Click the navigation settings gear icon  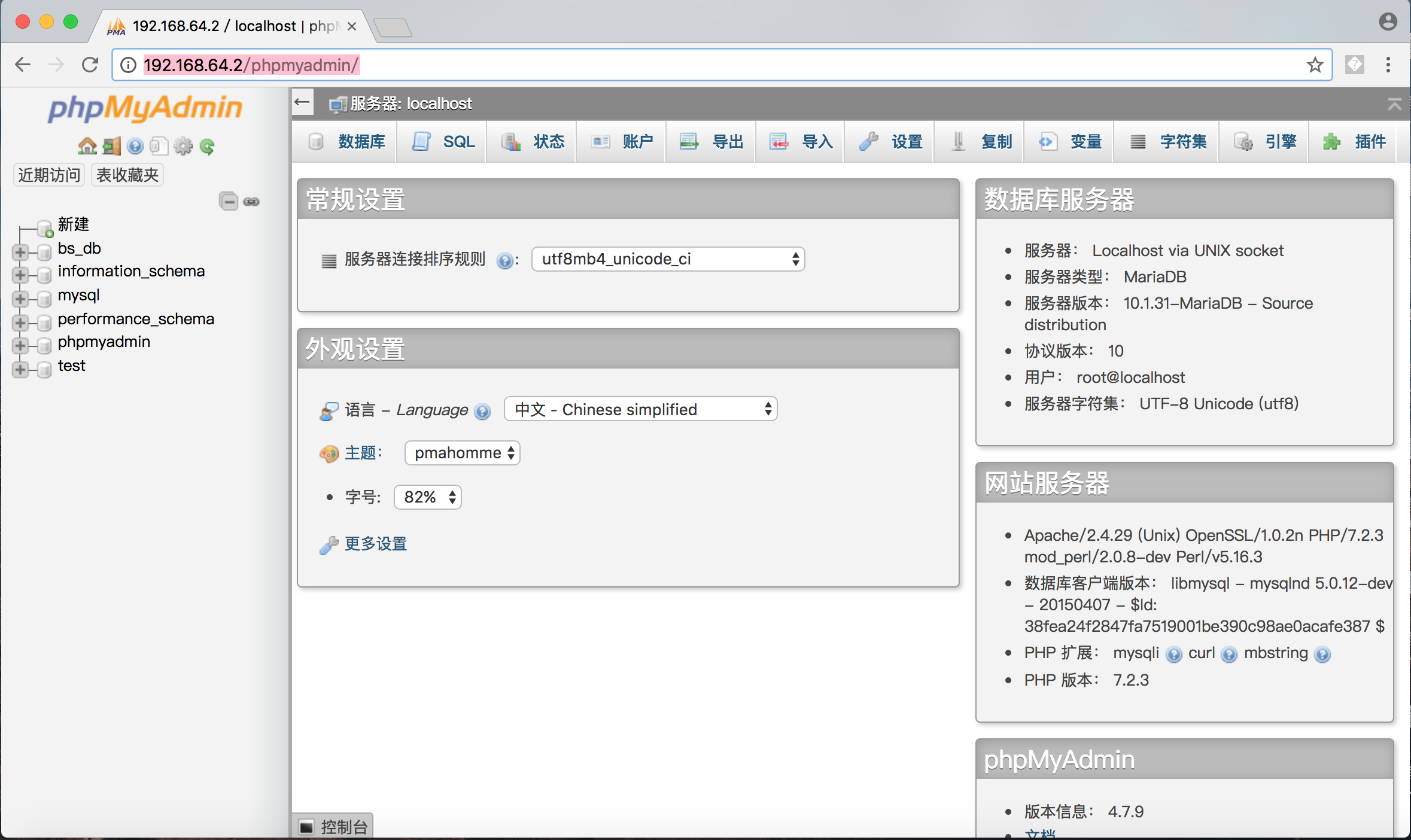pyautogui.click(x=183, y=146)
